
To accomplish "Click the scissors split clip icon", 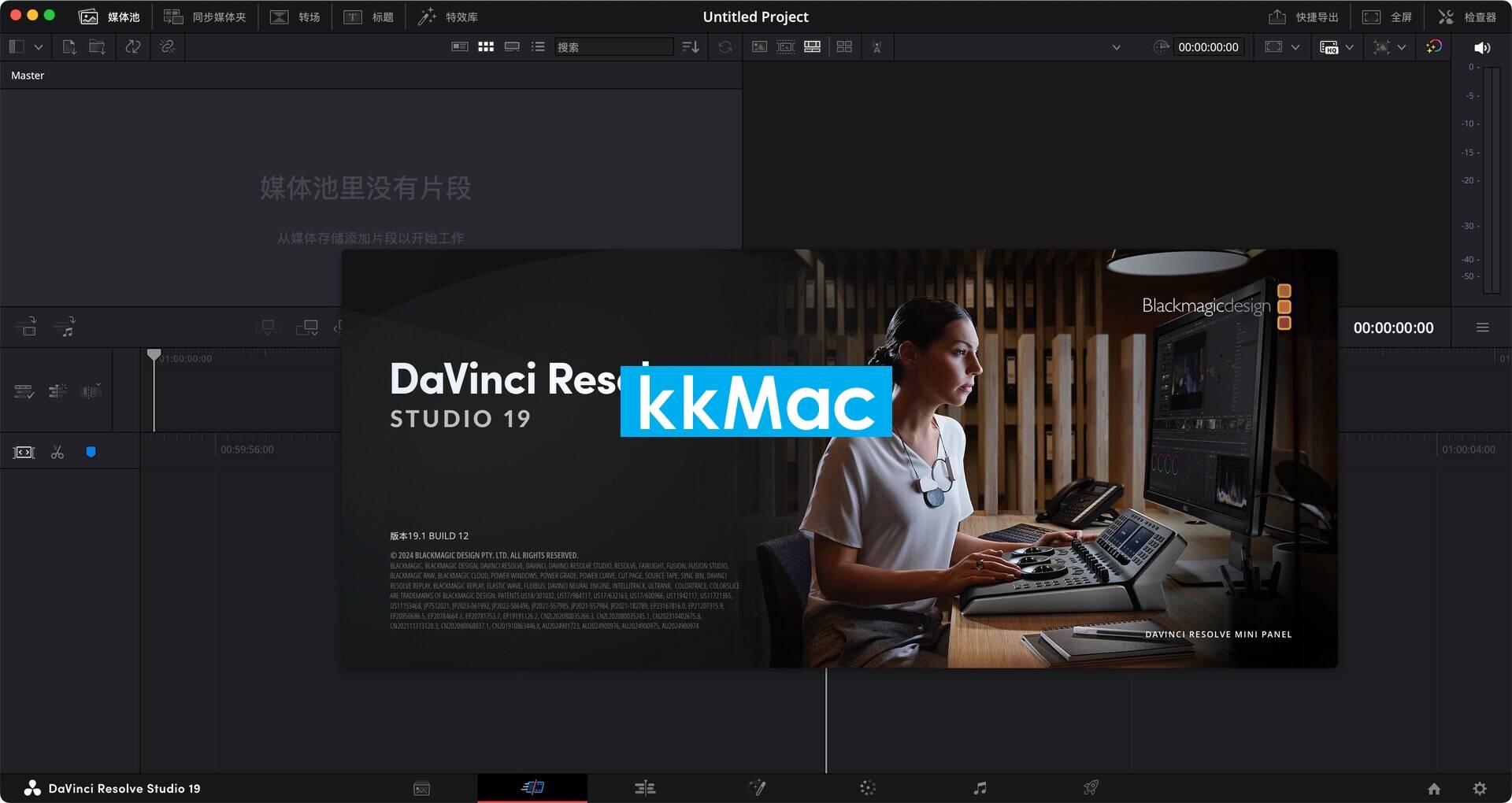I will coord(57,452).
